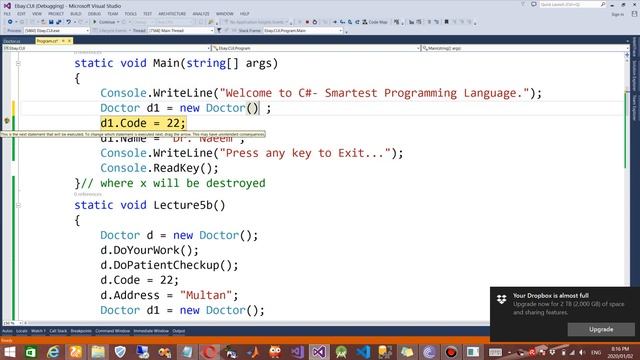Image resolution: width=640 pixels, height=360 pixels.
Task: Open the Locals debug tab
Action: (22, 331)
